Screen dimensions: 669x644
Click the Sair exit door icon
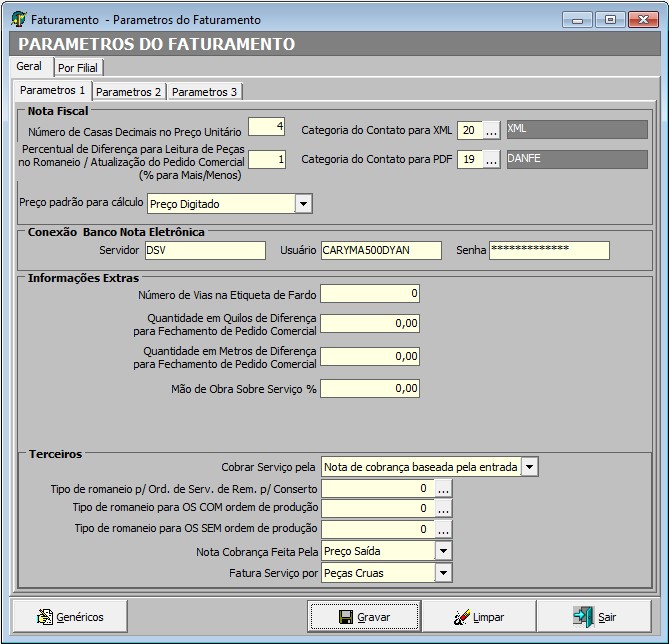point(583,617)
